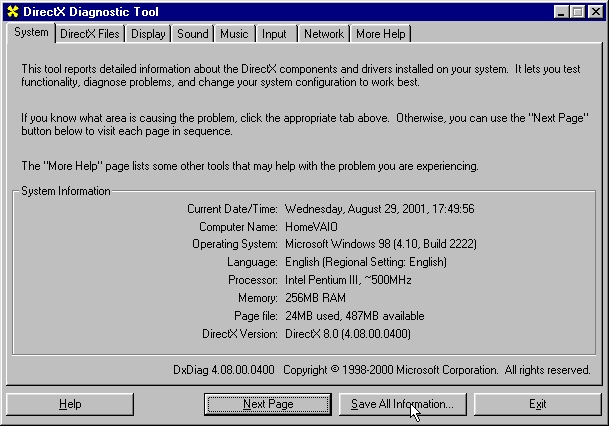609x426 pixels.
Task: Click the 'Processor:' label
Action: (x=253, y=280)
